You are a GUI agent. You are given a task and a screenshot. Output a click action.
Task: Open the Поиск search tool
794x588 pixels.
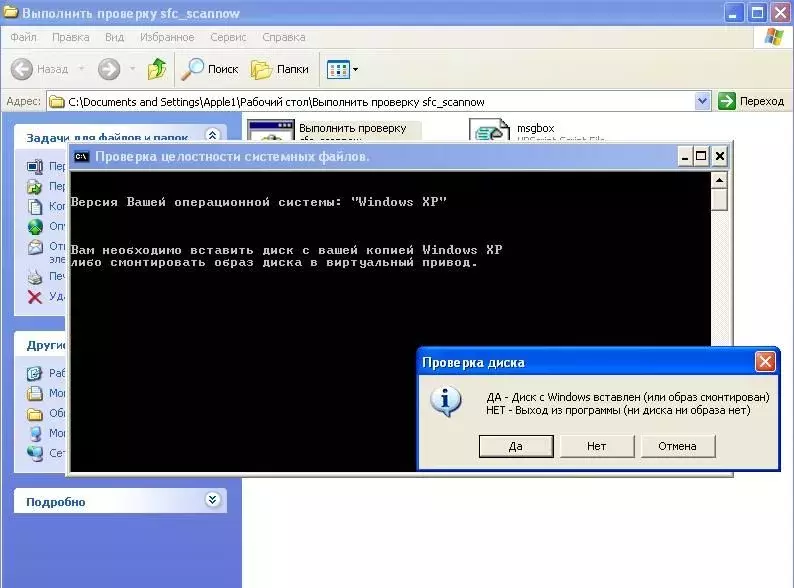[210, 69]
